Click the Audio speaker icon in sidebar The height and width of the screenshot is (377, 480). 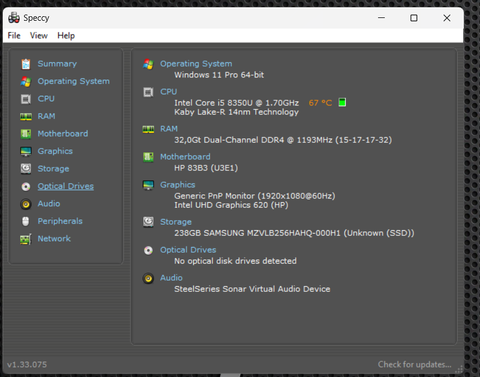[x=26, y=204]
